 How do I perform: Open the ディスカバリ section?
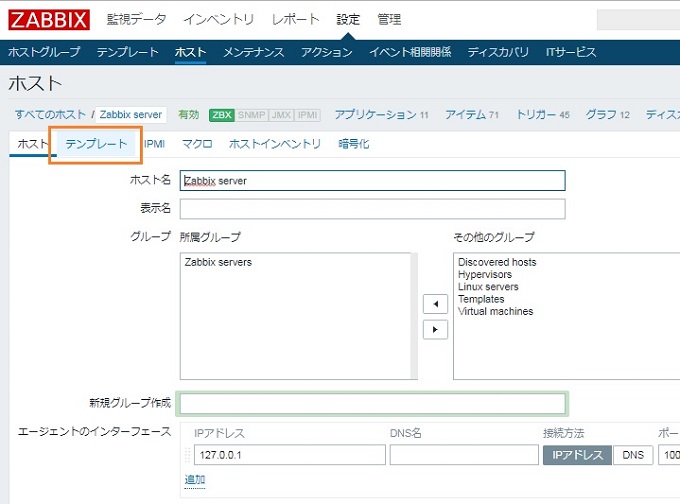pos(498,52)
